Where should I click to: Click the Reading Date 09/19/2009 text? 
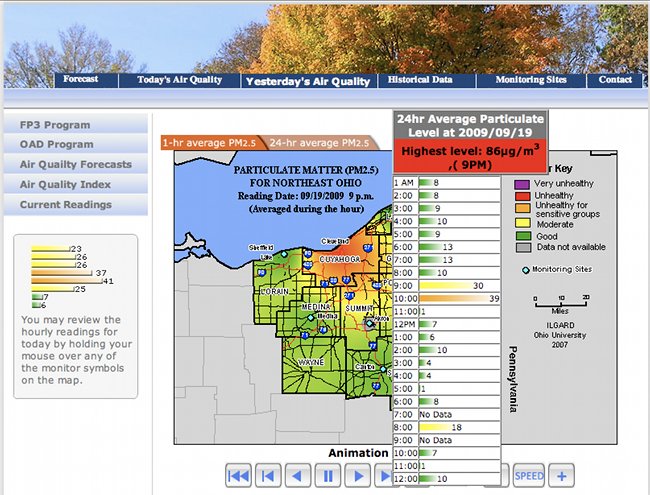point(306,196)
